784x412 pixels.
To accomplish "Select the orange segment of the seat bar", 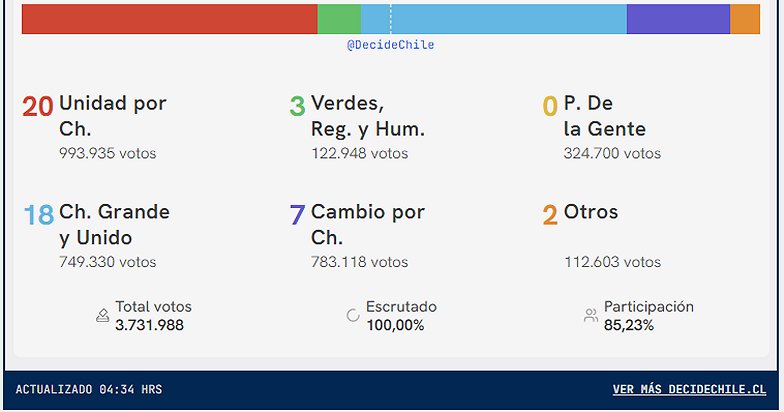I will point(745,19).
